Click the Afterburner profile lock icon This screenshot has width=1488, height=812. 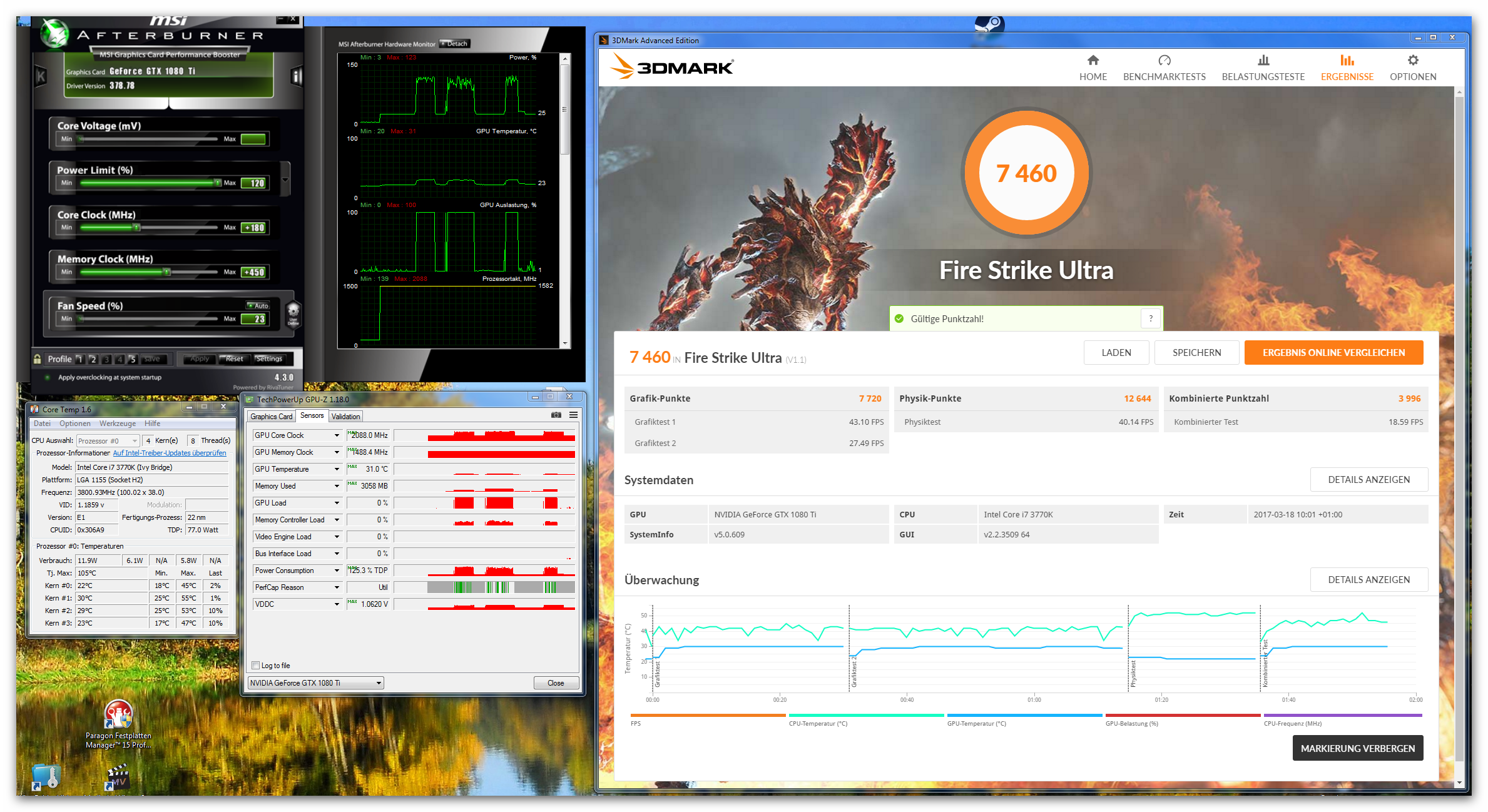pos(38,359)
